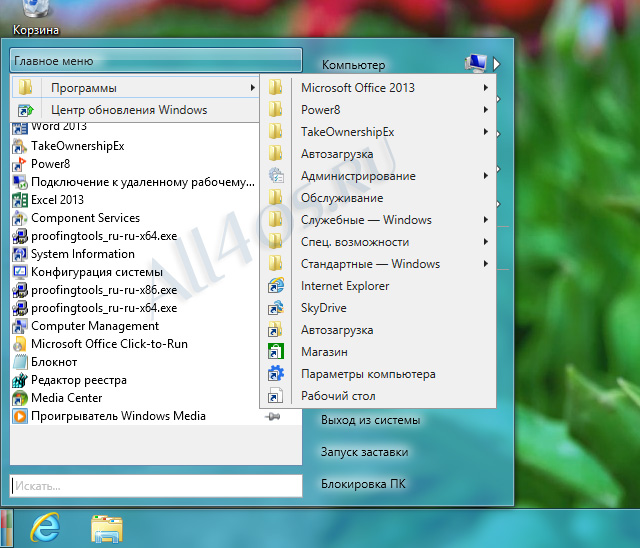The height and width of the screenshot is (548, 640).
Task: Open Internet Explorer from taskbar
Action: 45,528
